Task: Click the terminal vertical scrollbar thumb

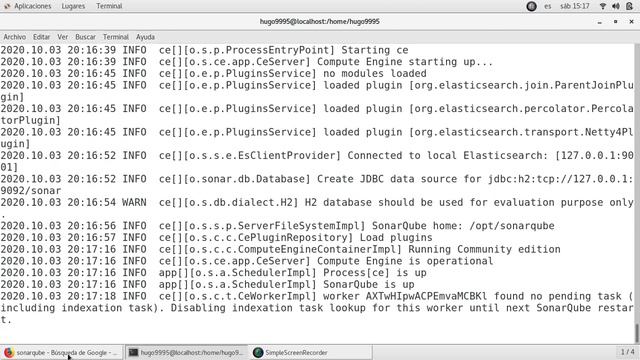Action: point(637,333)
